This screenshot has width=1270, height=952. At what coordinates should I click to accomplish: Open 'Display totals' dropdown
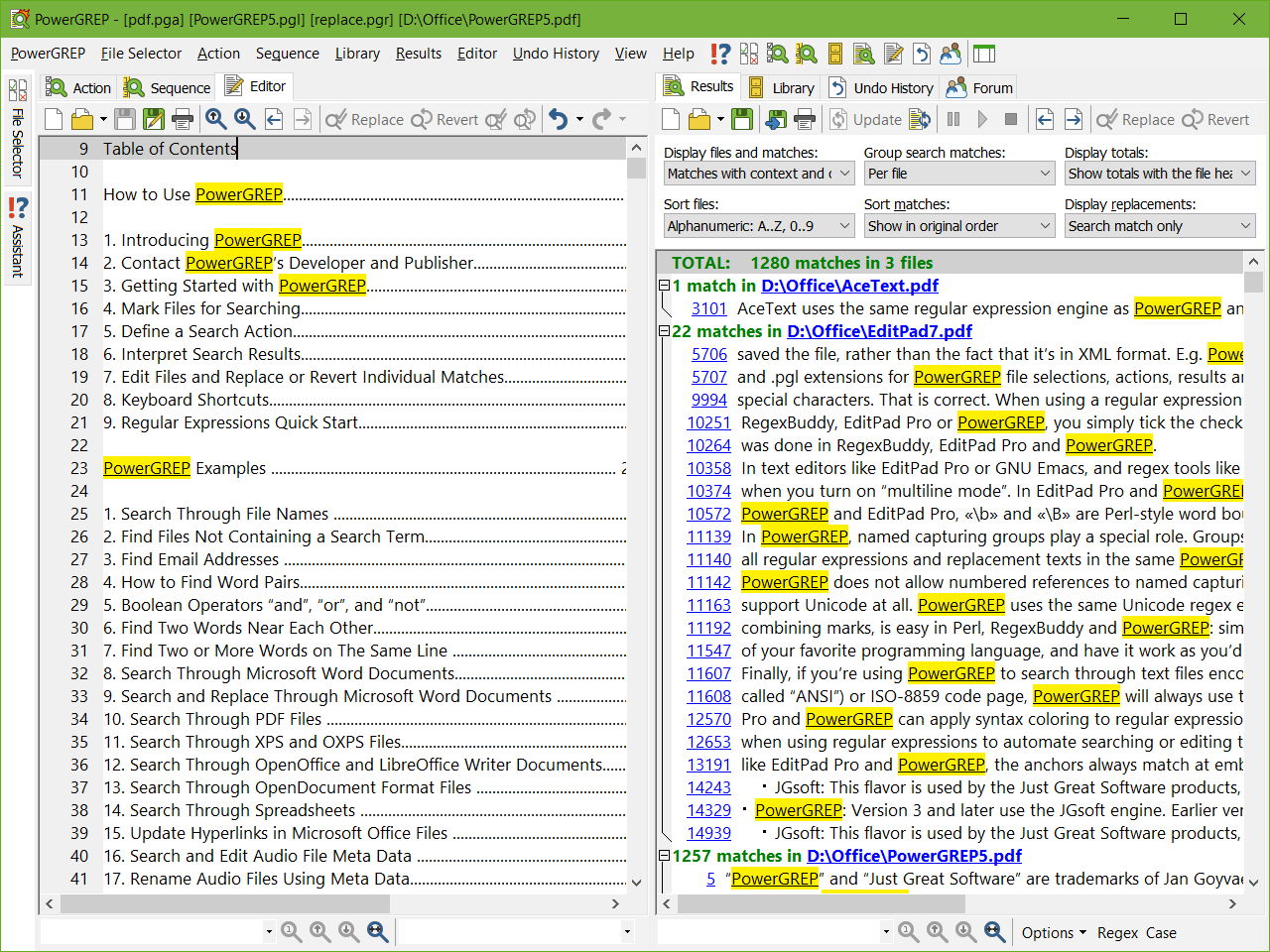1160,174
